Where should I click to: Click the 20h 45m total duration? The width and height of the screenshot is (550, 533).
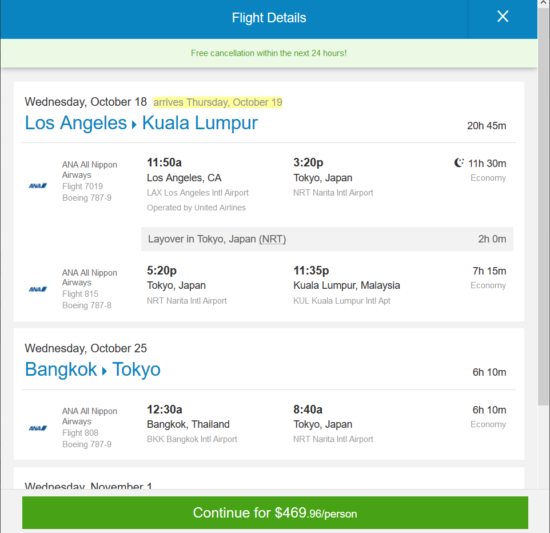tap(487, 126)
